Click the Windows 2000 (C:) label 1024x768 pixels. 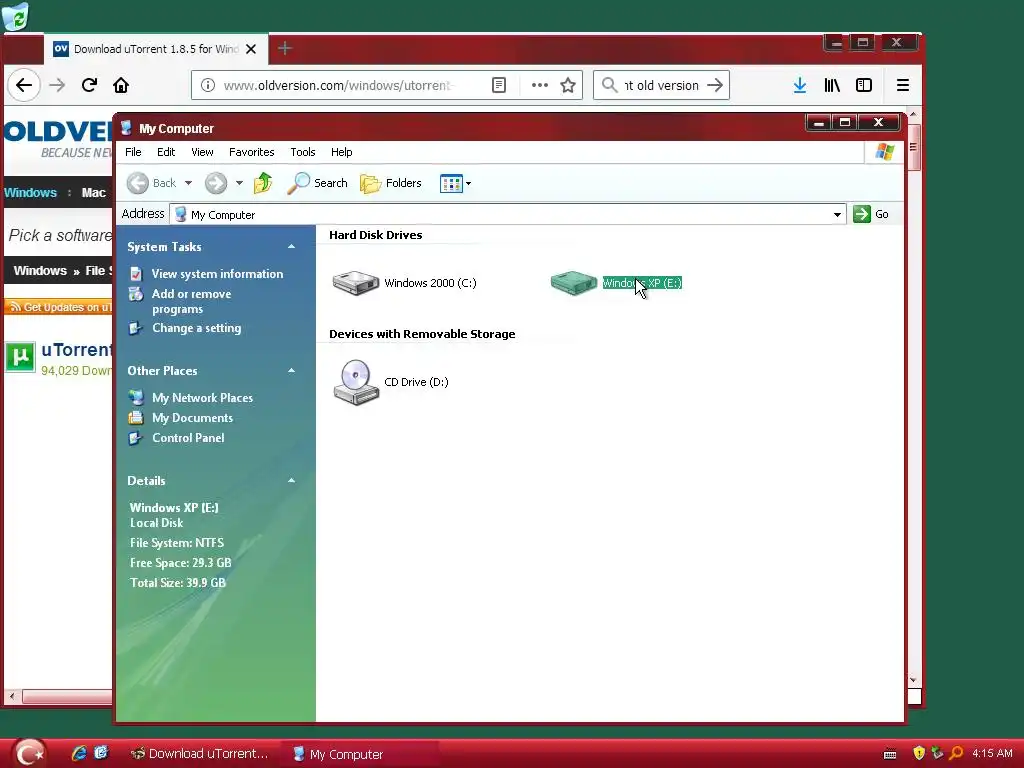[430, 283]
